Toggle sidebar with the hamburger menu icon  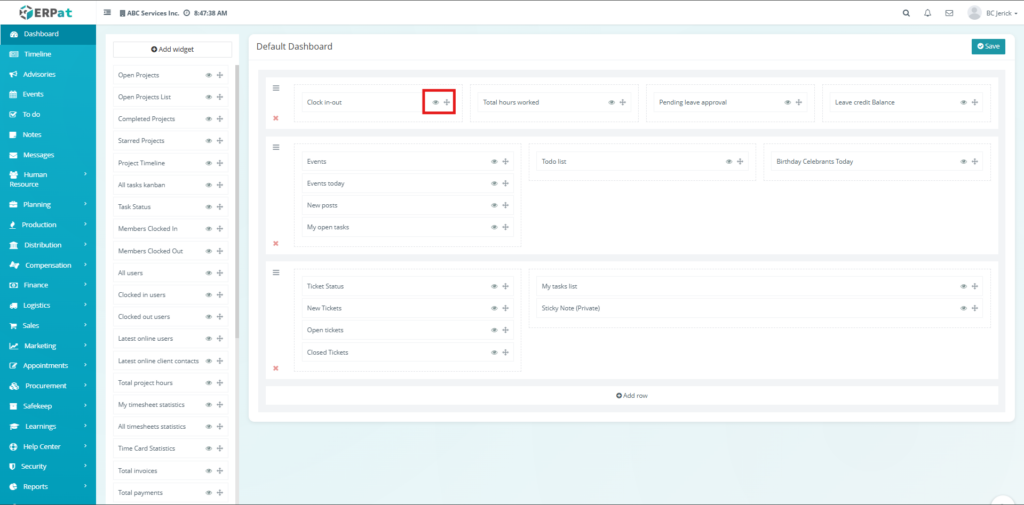point(108,13)
